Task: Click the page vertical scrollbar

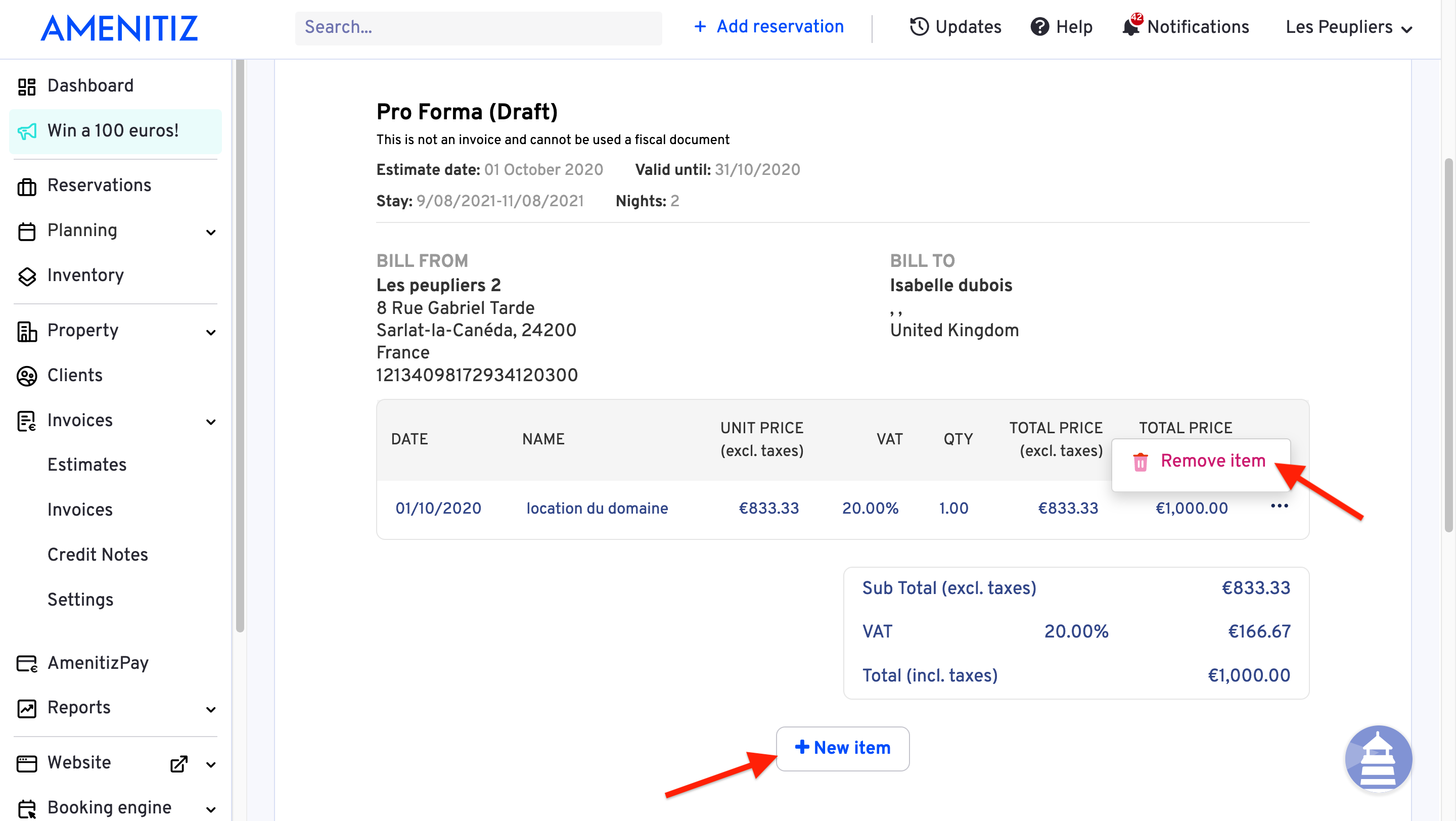Action: tap(1448, 345)
